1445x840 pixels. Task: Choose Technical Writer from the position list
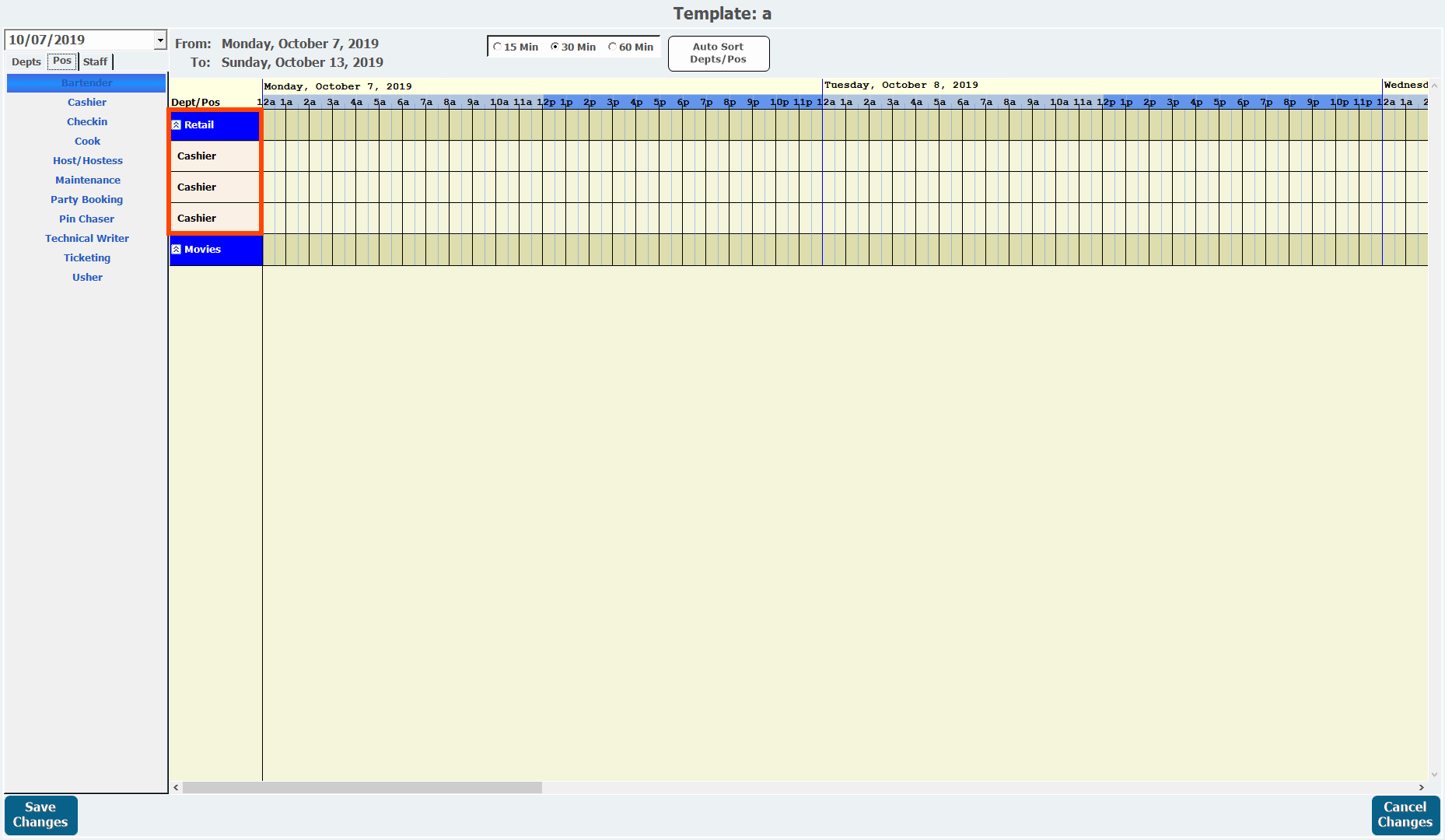click(86, 239)
